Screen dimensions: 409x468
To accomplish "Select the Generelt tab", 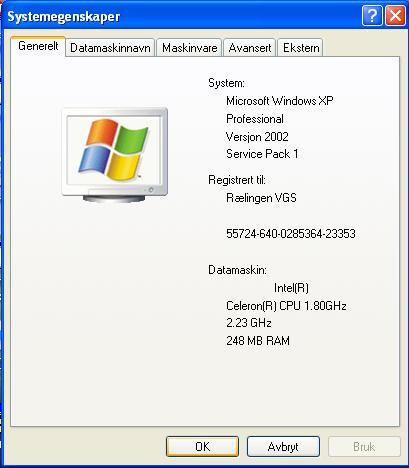I will (38, 46).
